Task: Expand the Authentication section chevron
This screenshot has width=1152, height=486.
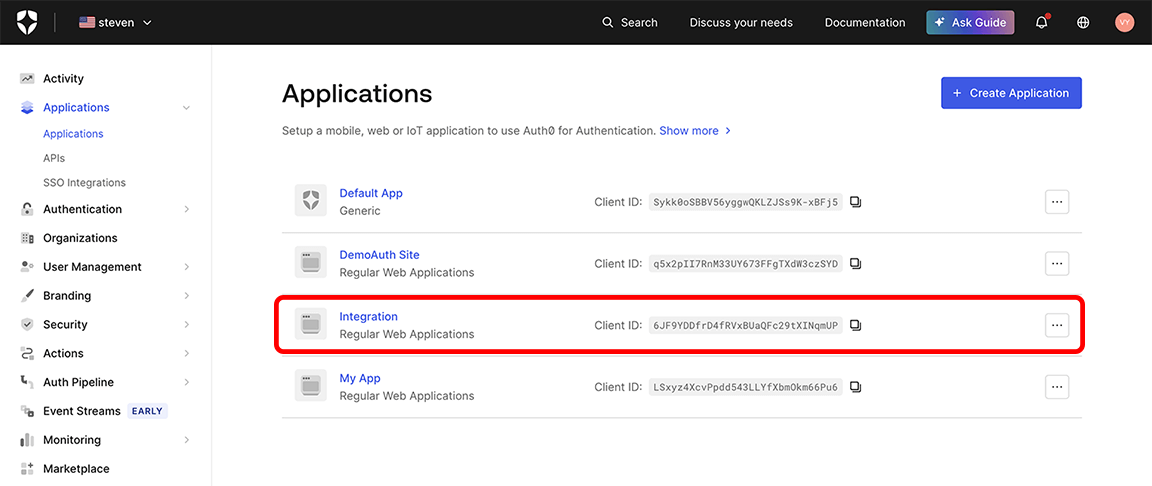Action: click(x=187, y=209)
